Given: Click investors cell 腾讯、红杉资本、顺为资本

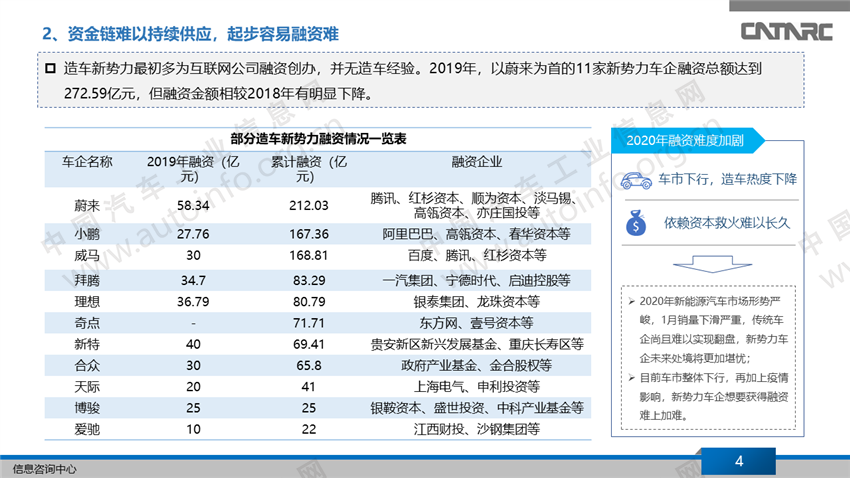Looking at the screenshot, I should (x=476, y=205).
